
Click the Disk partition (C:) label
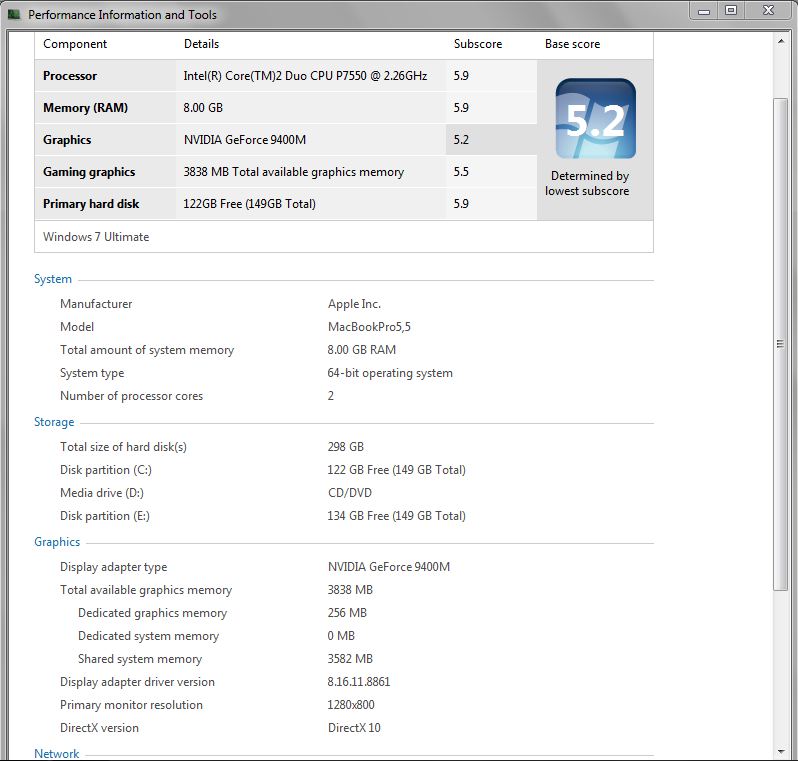tap(106, 470)
